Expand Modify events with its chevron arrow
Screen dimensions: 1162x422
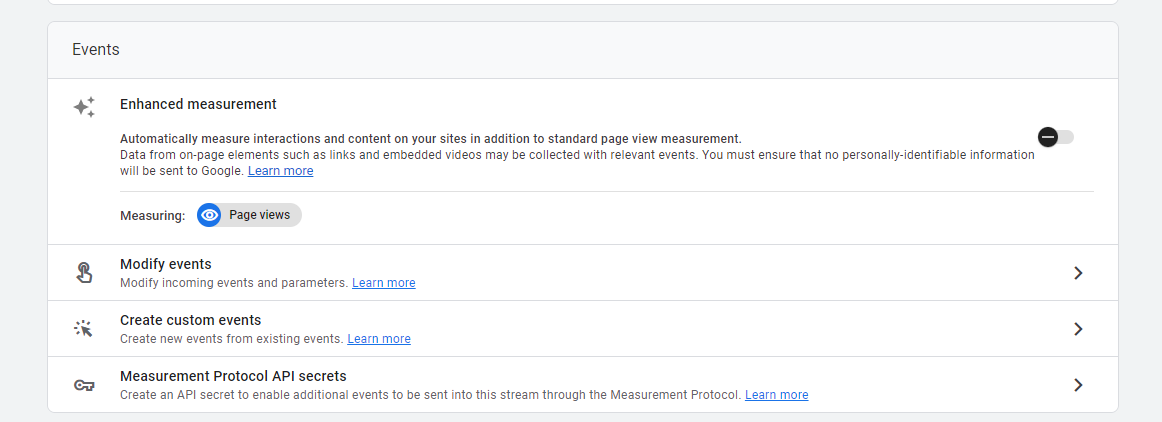tap(1078, 273)
